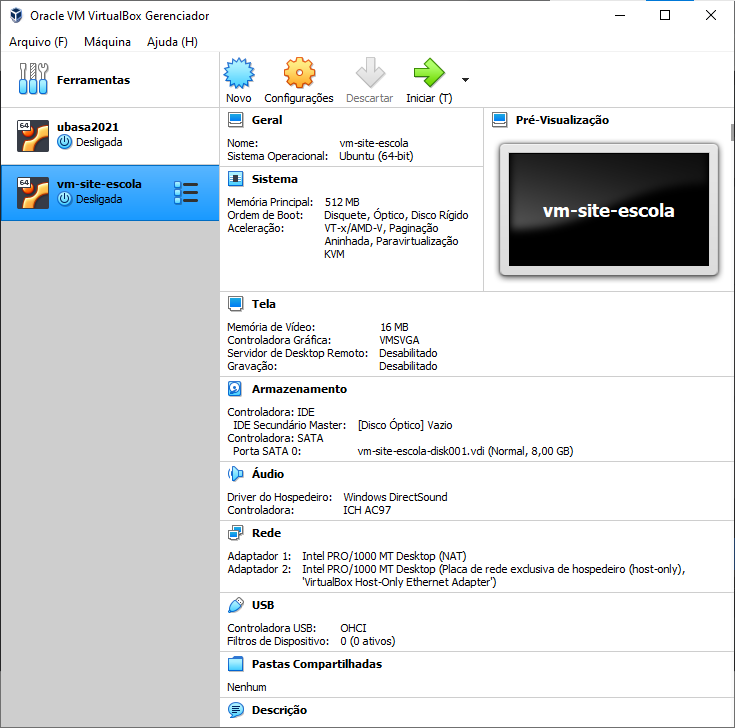Open the Arquivo menu
Viewport: 735px width, 728px height.
[x=38, y=42]
